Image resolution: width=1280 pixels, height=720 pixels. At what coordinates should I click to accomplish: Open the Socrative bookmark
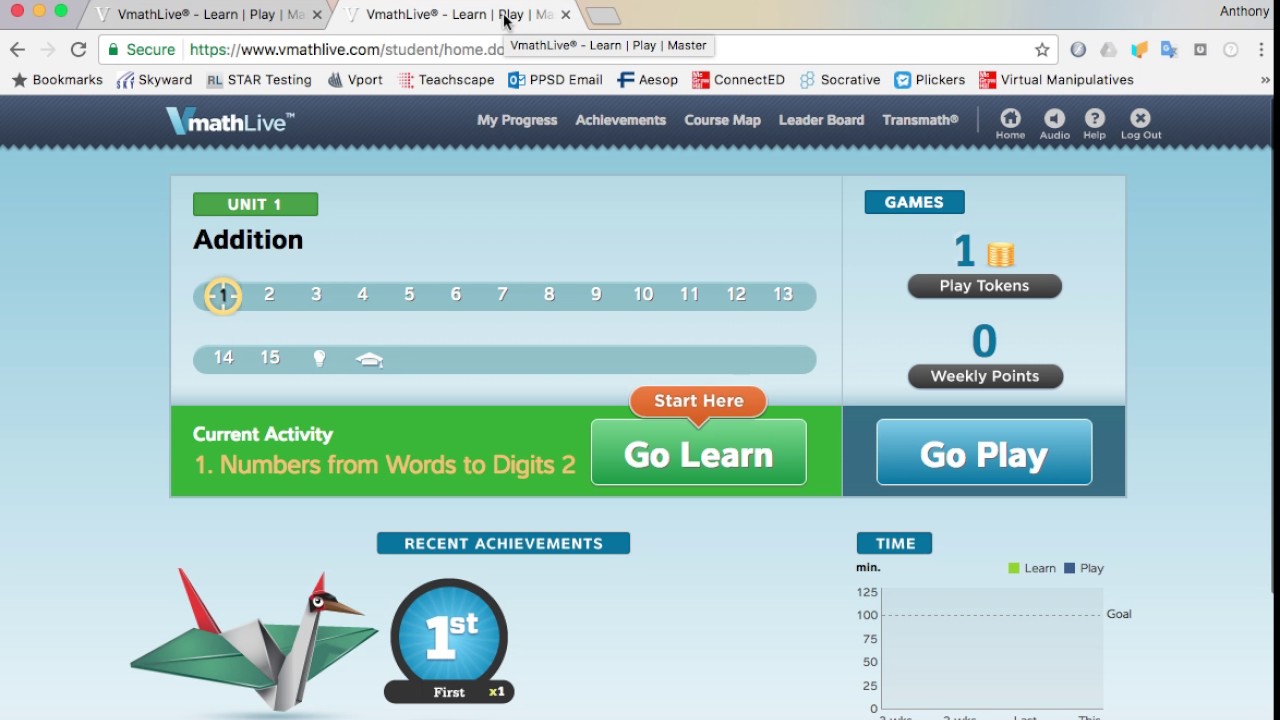coord(840,80)
